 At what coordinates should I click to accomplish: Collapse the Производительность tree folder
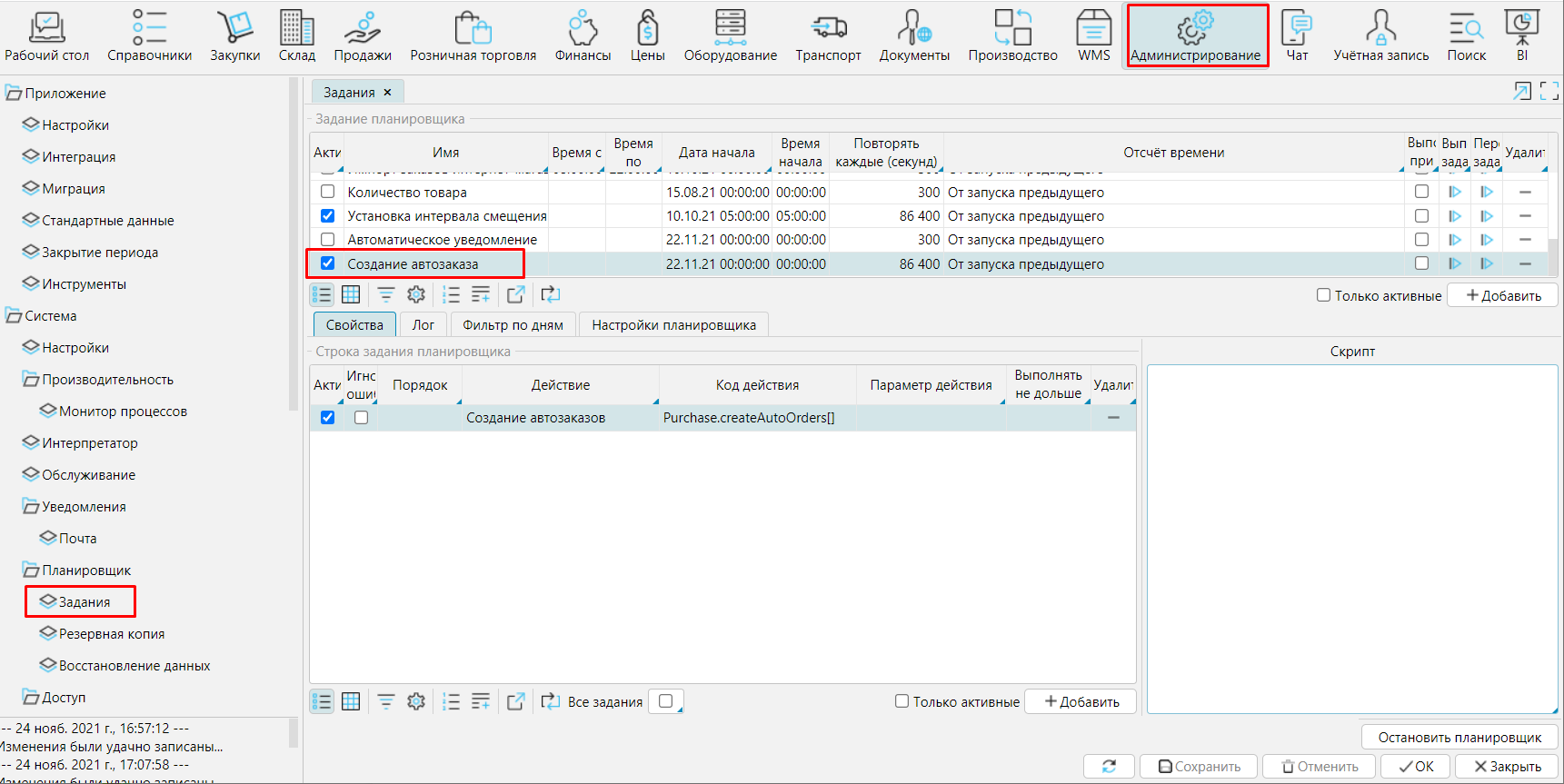click(x=31, y=380)
